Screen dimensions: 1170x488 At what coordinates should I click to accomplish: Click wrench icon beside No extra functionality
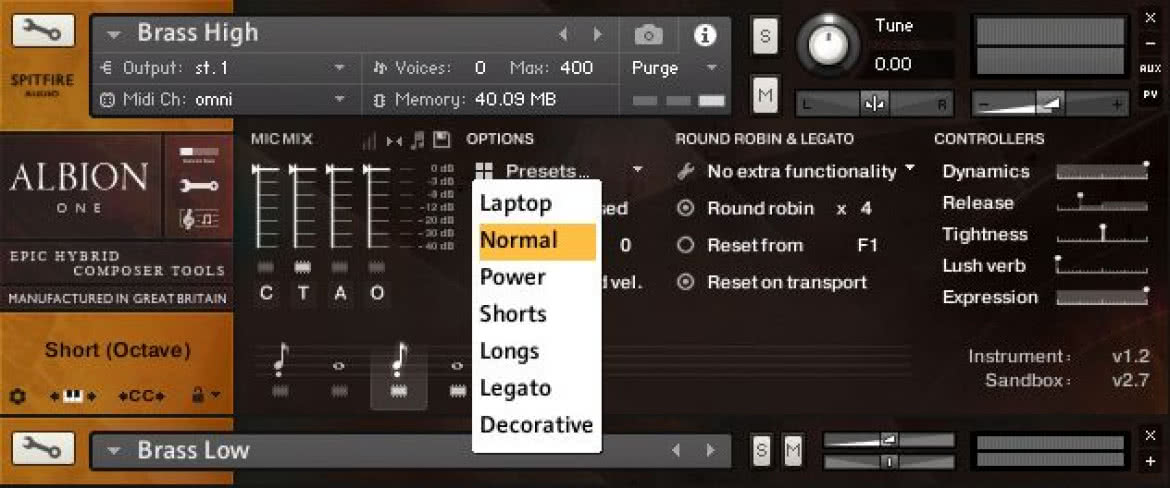[686, 172]
